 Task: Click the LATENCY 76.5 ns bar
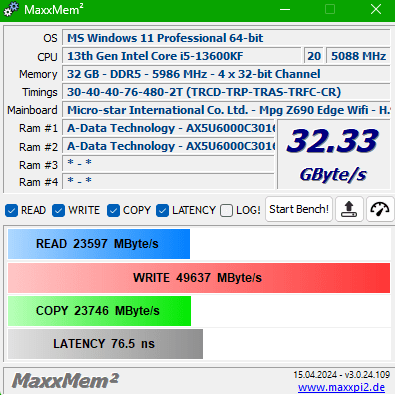click(105, 344)
